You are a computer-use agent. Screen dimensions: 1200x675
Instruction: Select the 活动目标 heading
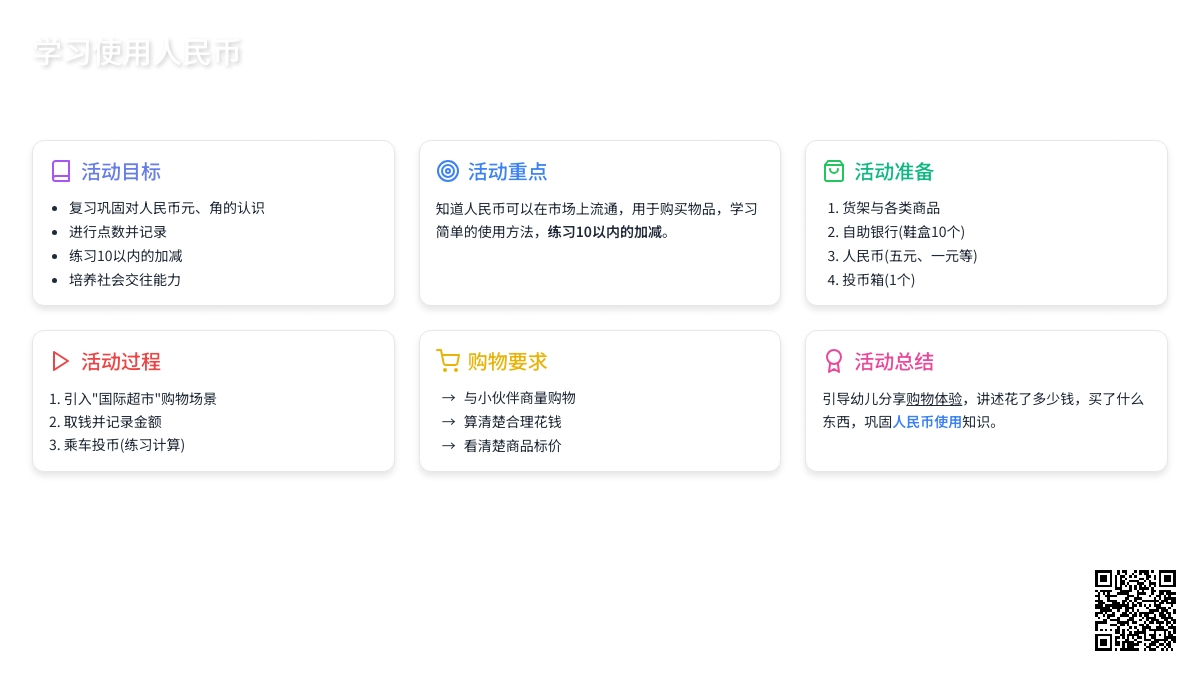coord(121,171)
